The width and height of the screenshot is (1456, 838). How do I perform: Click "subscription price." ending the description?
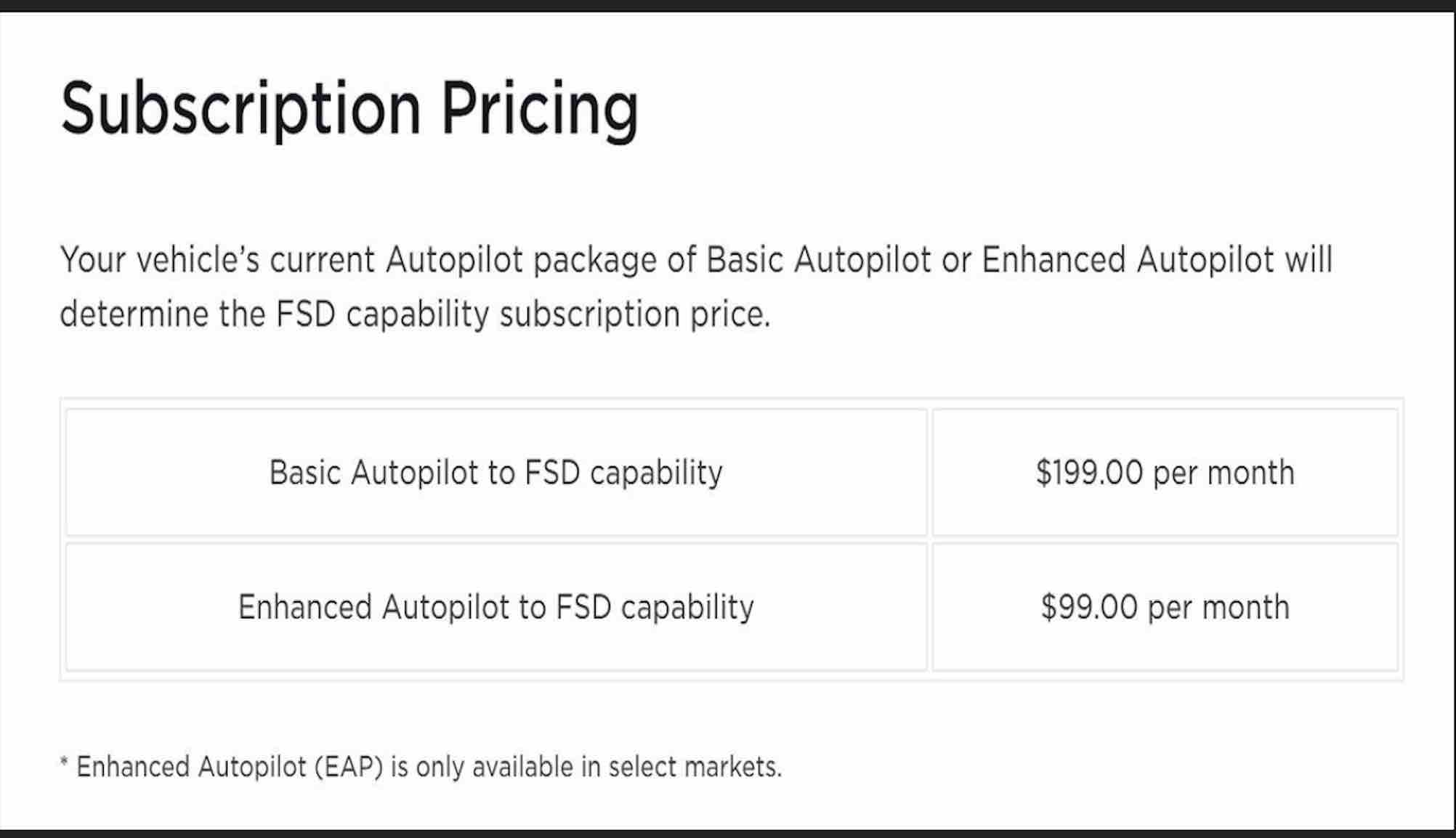point(634,314)
